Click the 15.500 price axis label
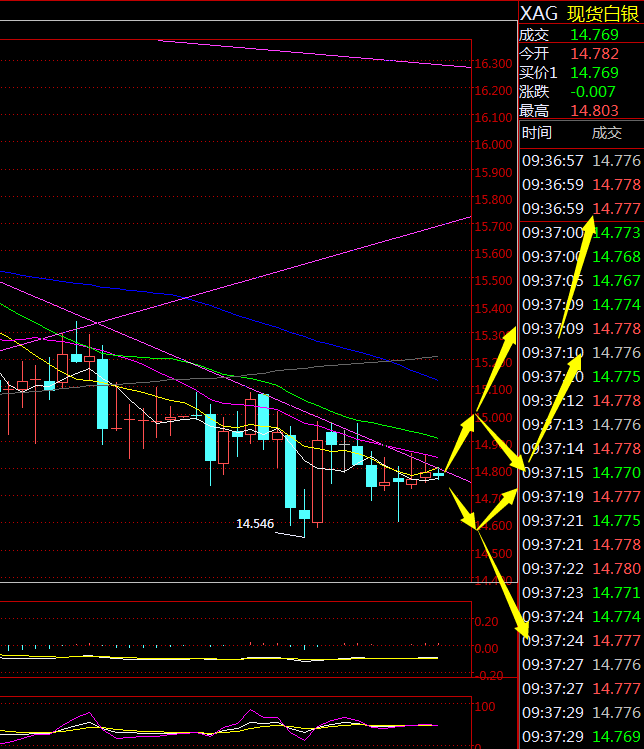The image size is (644, 749). coord(493,281)
